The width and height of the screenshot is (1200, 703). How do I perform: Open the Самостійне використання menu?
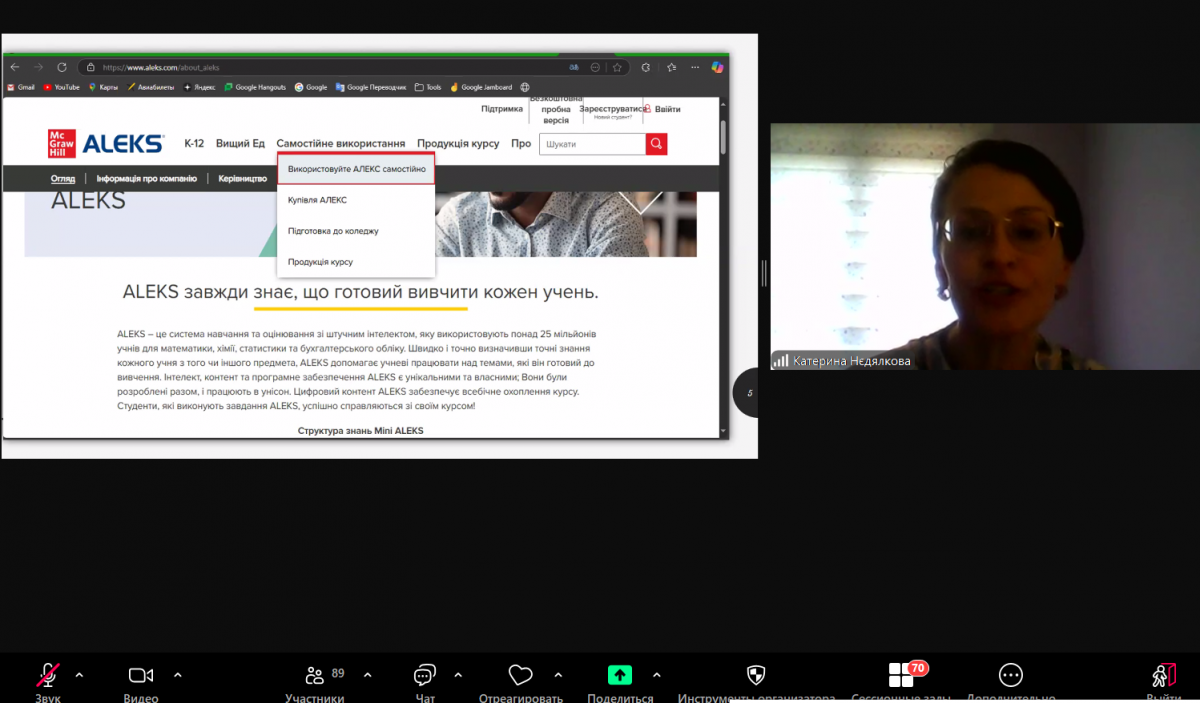tap(341, 144)
